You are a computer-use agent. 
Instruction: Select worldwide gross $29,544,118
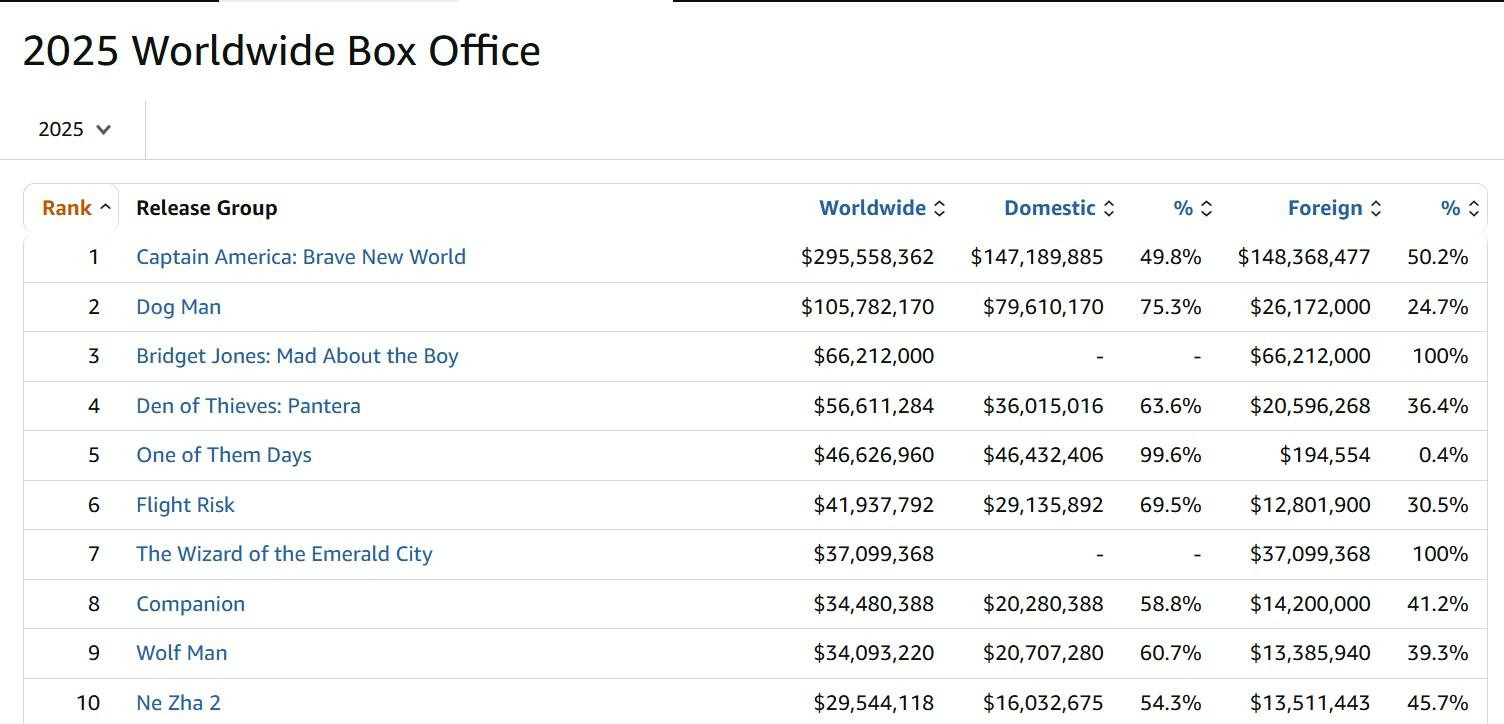(874, 703)
